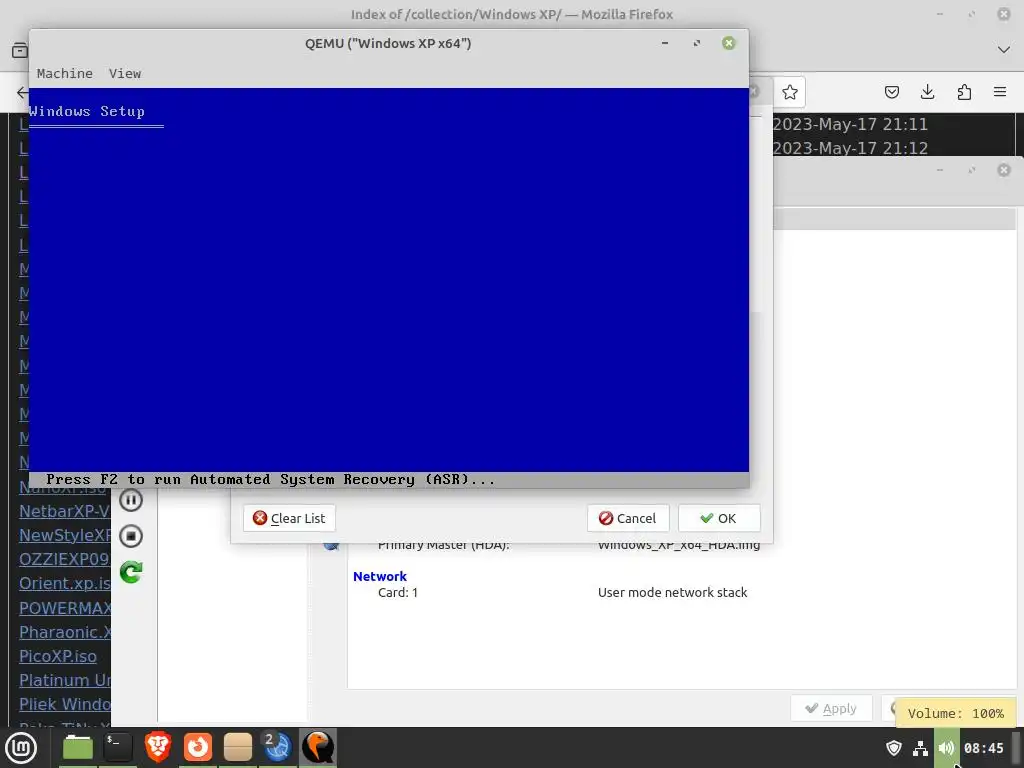The image size is (1024, 768).
Task: Click the Firefox sidebar tab icon at left
Action: pyautogui.click(x=20, y=50)
